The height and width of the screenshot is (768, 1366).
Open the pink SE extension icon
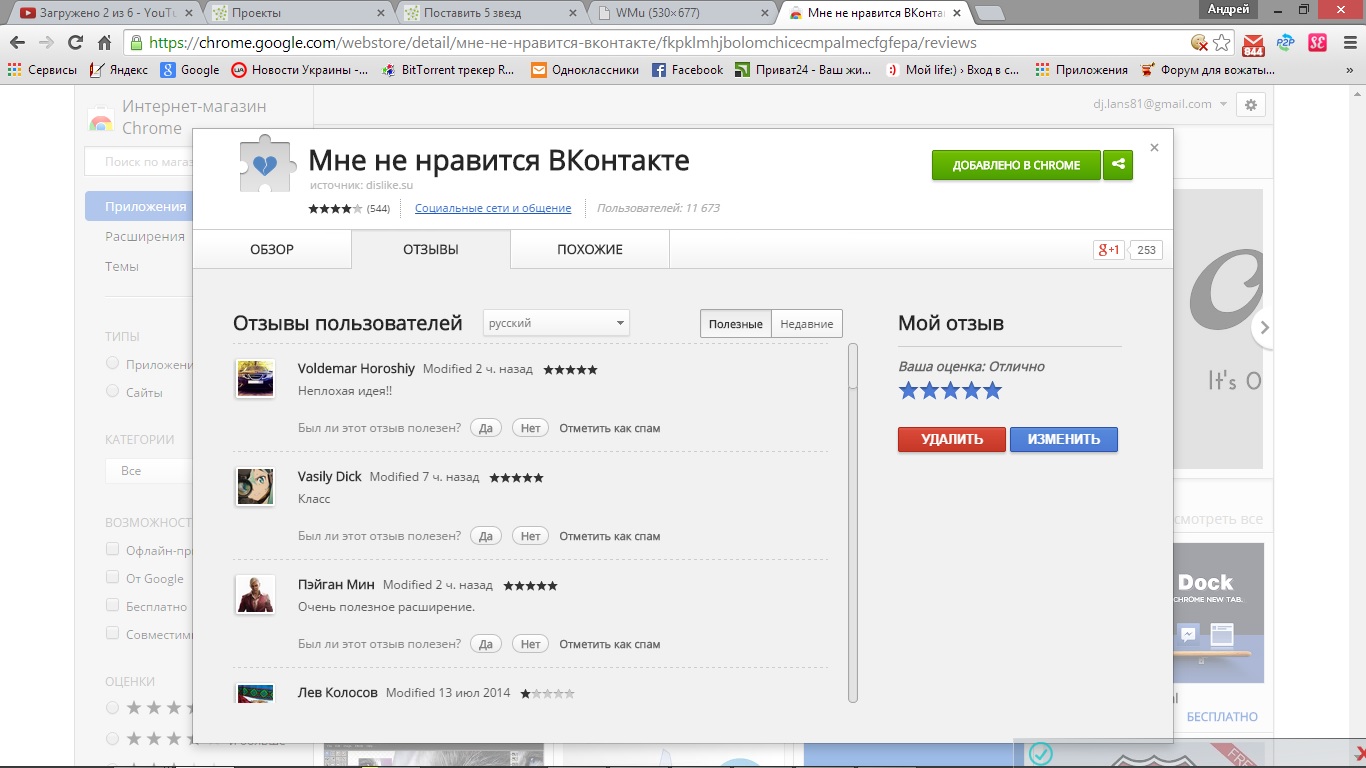tap(1317, 43)
